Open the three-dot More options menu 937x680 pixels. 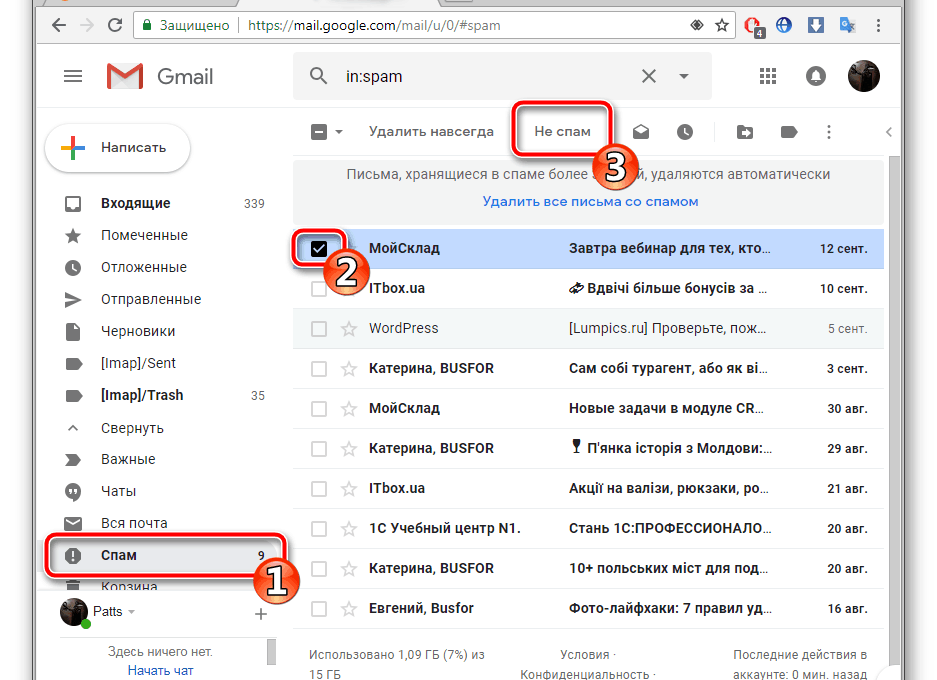click(x=828, y=131)
